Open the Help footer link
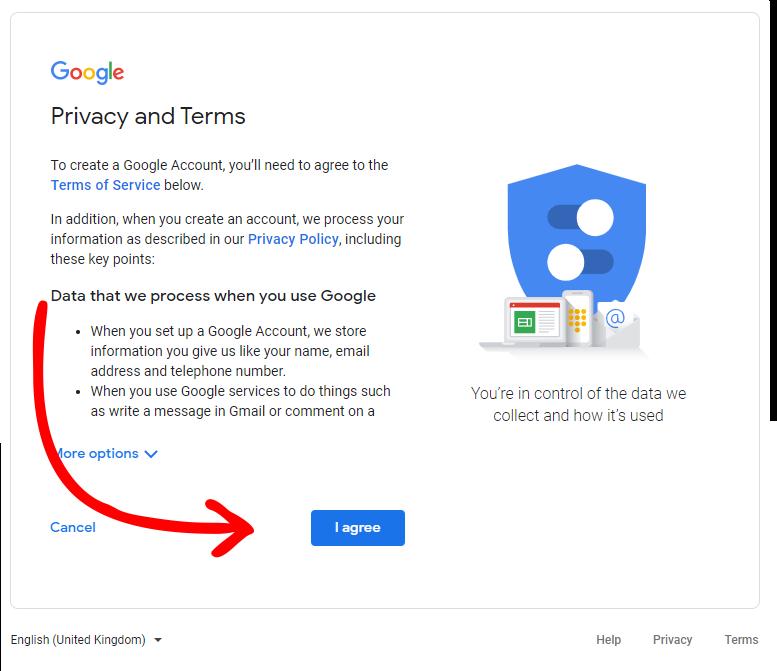Screen dimensions: 777x671 tap(609, 640)
